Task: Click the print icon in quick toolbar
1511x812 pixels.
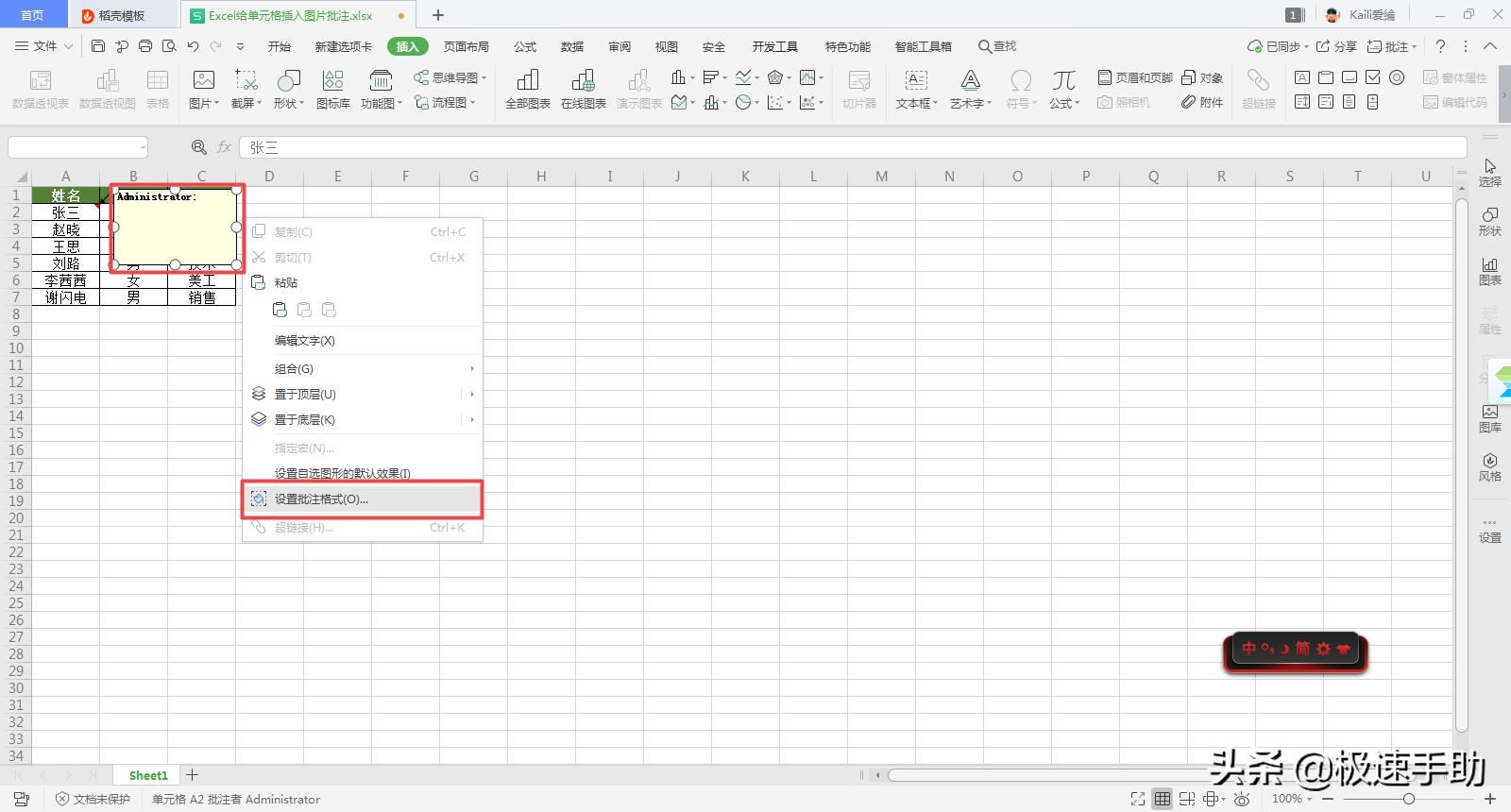Action: (145, 45)
